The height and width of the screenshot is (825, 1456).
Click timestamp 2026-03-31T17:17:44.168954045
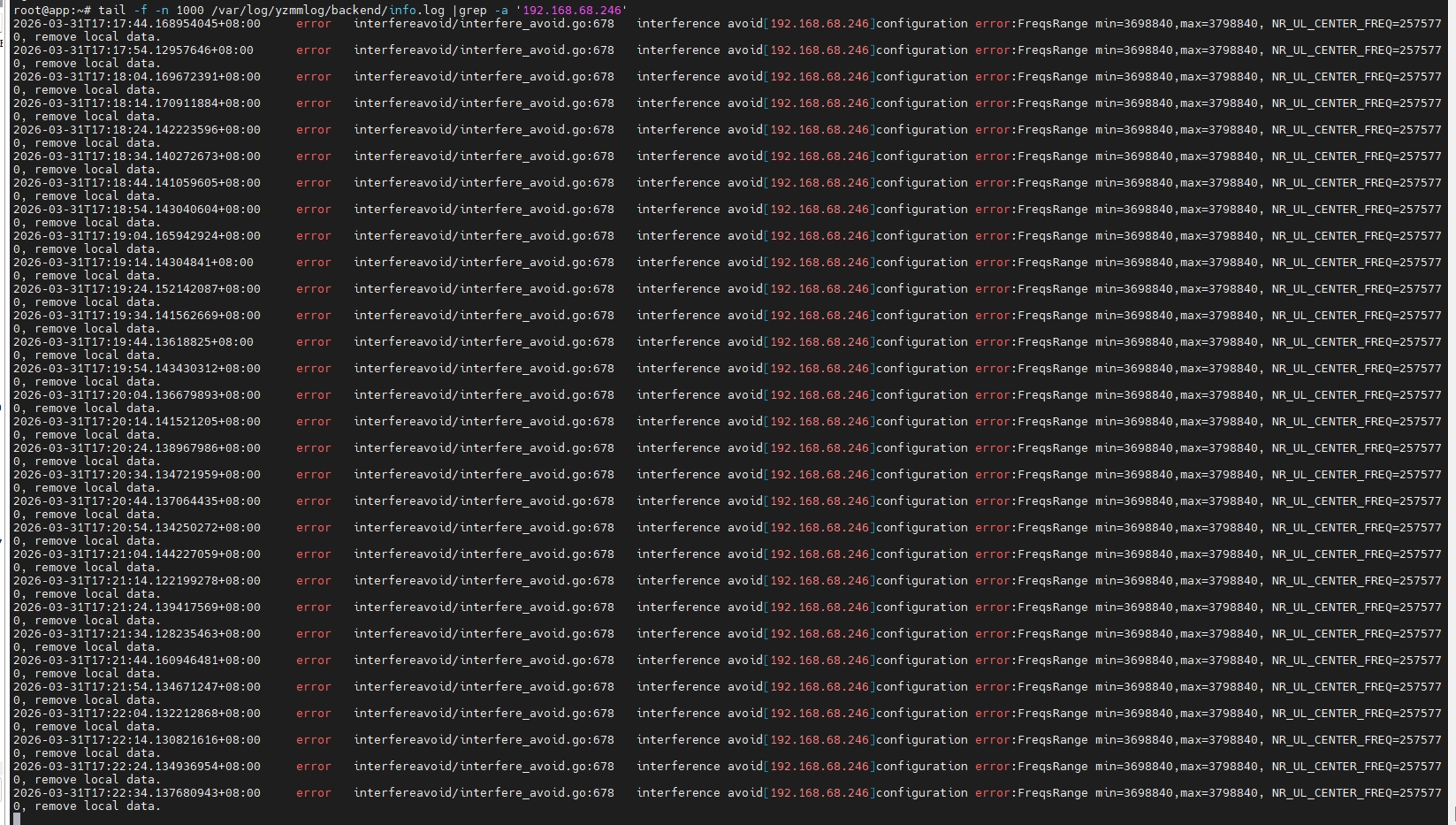(x=136, y=24)
